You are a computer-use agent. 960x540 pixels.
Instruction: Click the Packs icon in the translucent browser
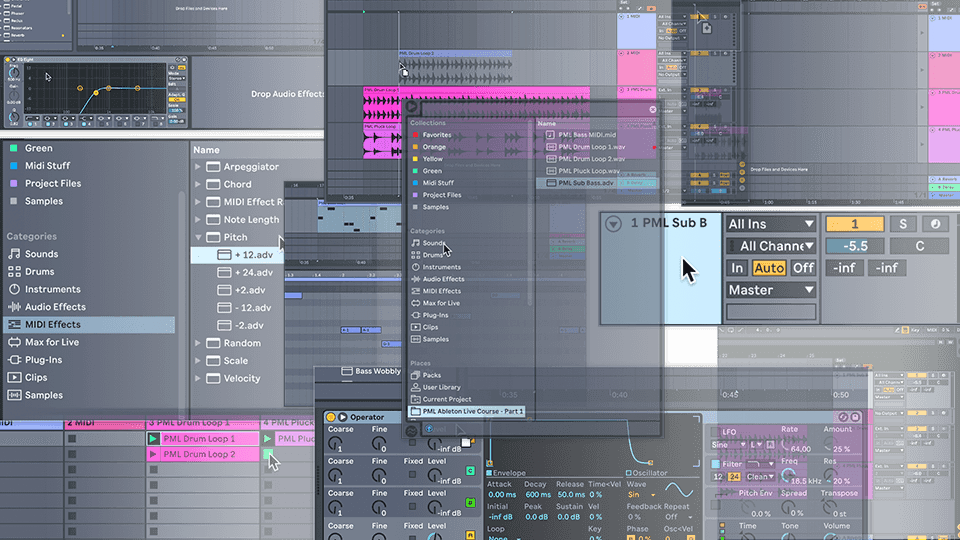click(416, 375)
